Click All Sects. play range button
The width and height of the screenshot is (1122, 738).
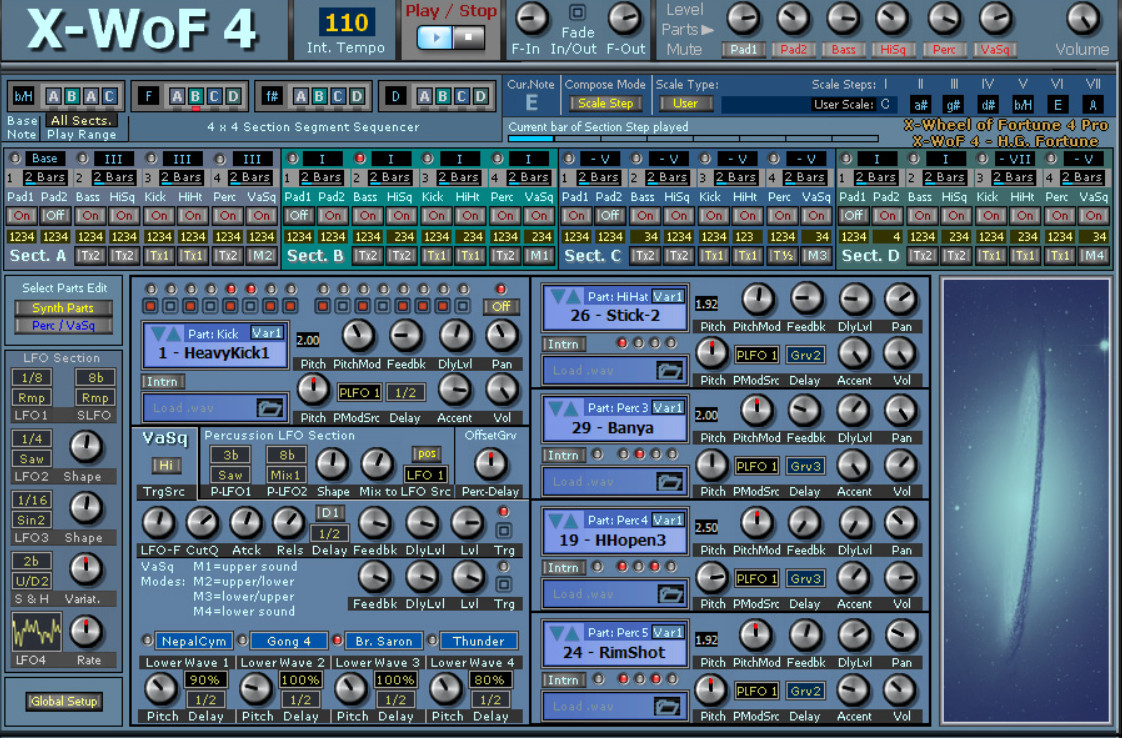click(80, 120)
